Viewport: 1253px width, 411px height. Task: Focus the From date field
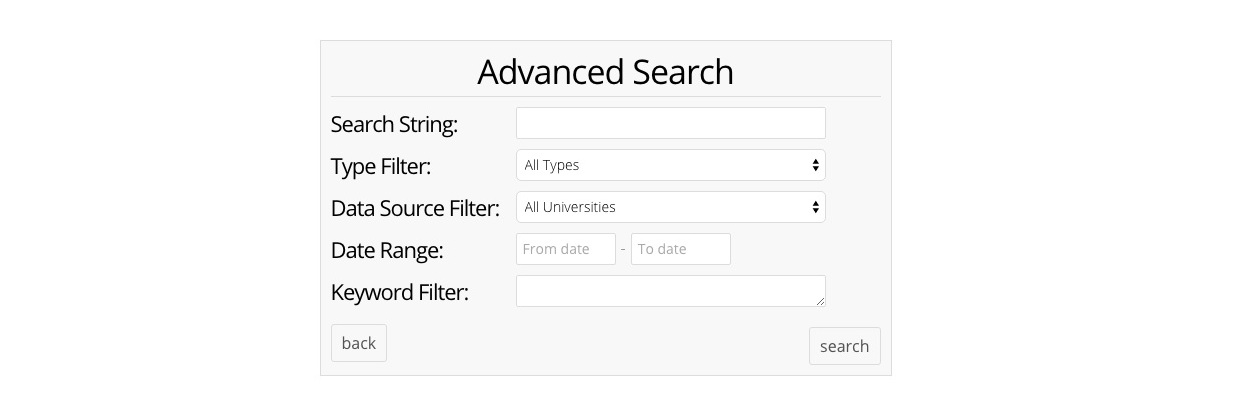pos(565,249)
